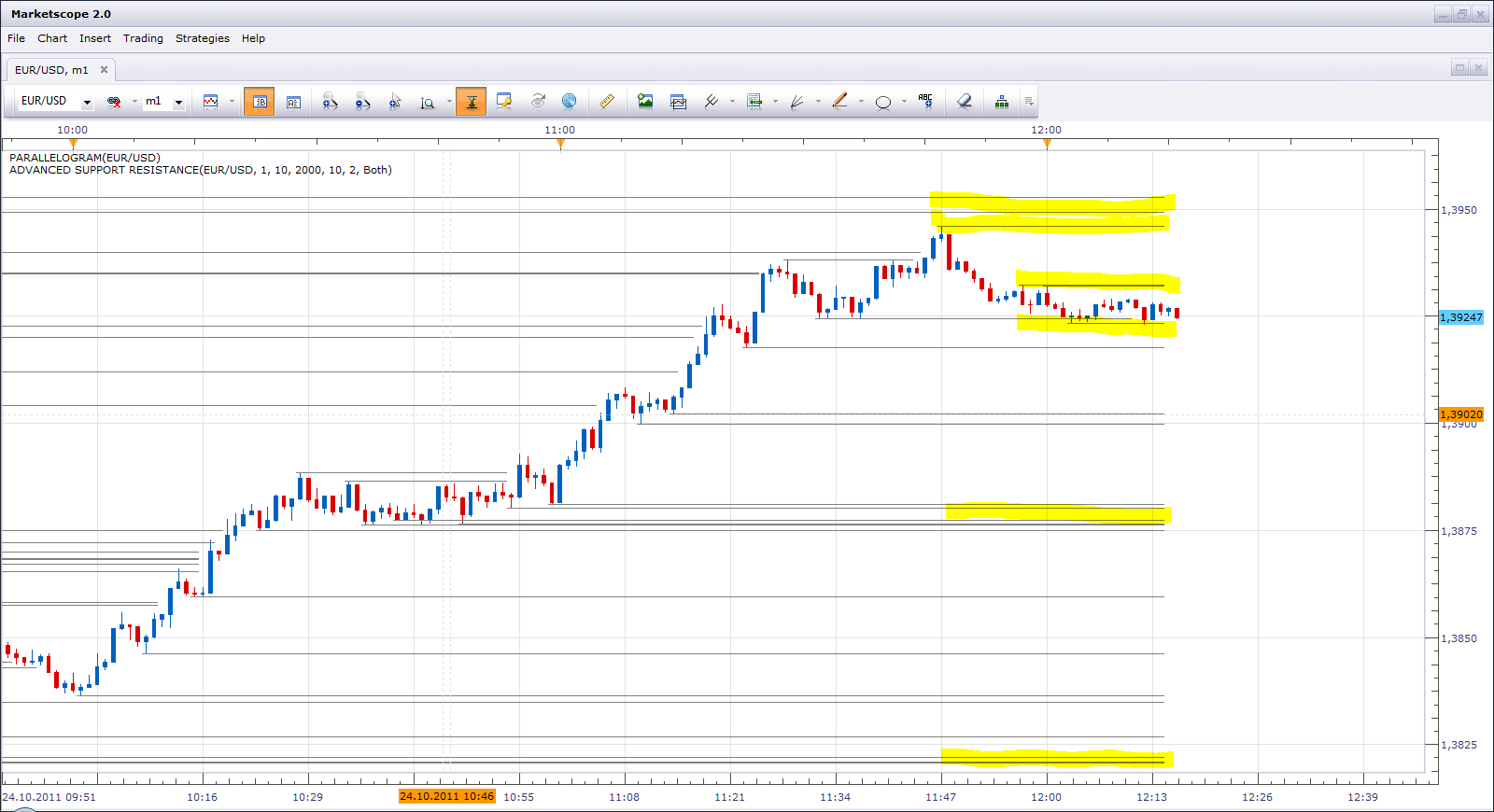Screen dimensions: 1494x812
Task: Select the ellipse shape tool
Action: (x=883, y=103)
